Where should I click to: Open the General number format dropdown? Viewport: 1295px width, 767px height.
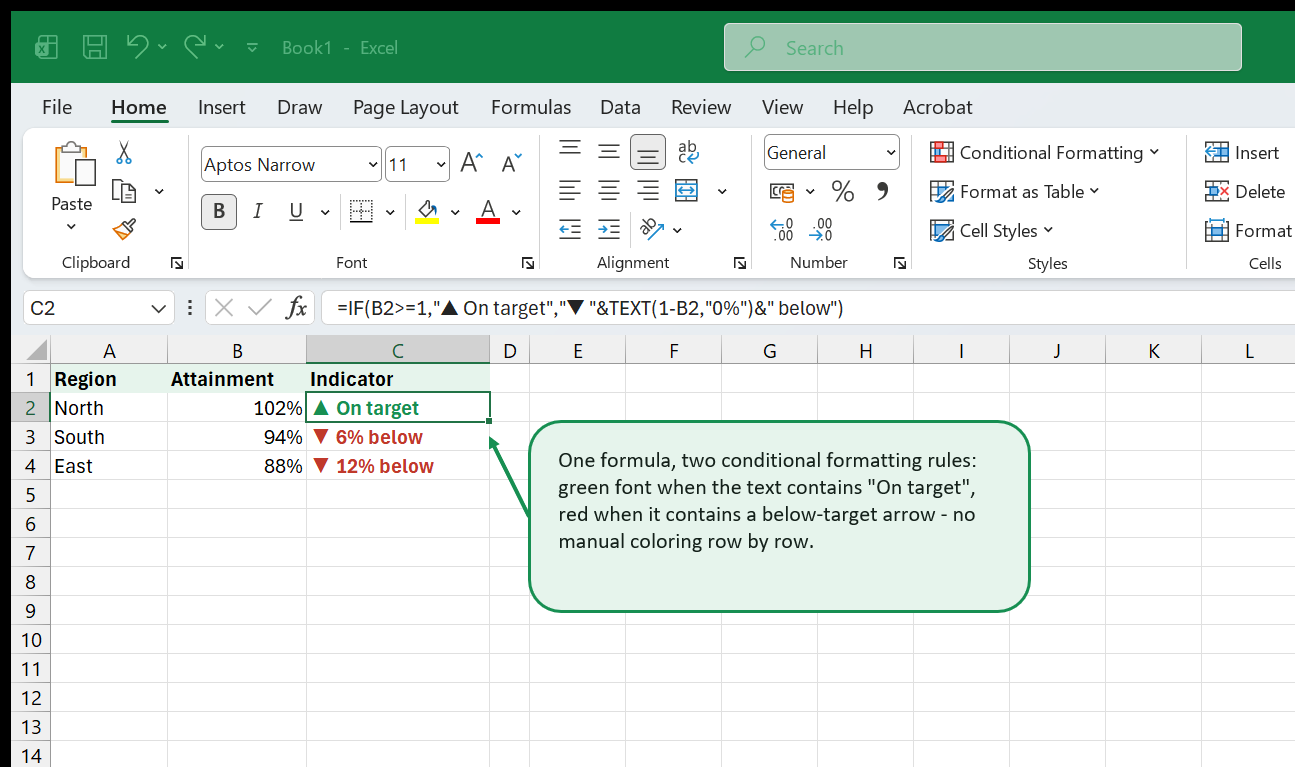891,153
